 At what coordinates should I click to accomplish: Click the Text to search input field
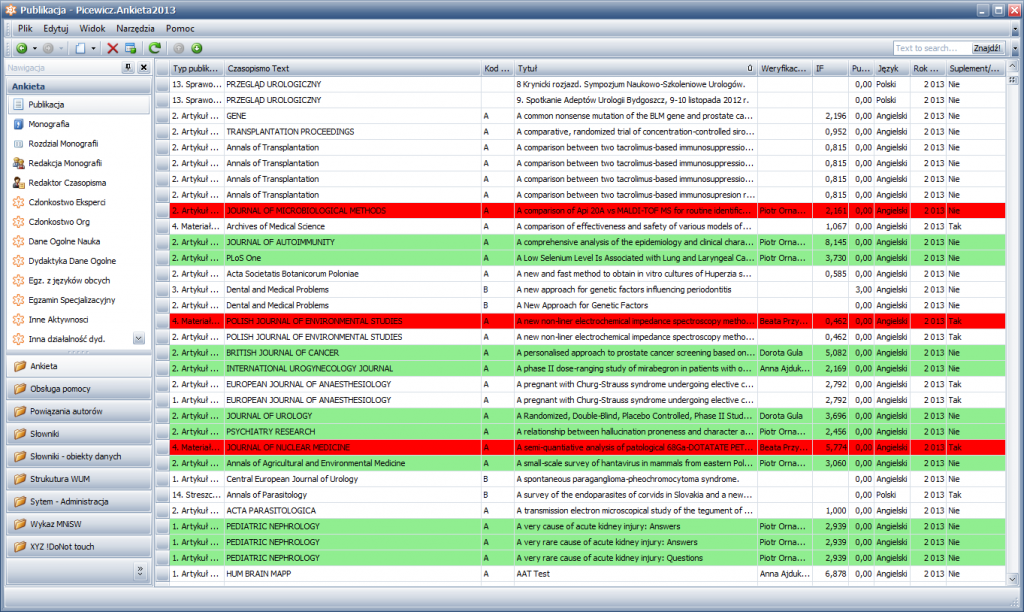pos(932,48)
